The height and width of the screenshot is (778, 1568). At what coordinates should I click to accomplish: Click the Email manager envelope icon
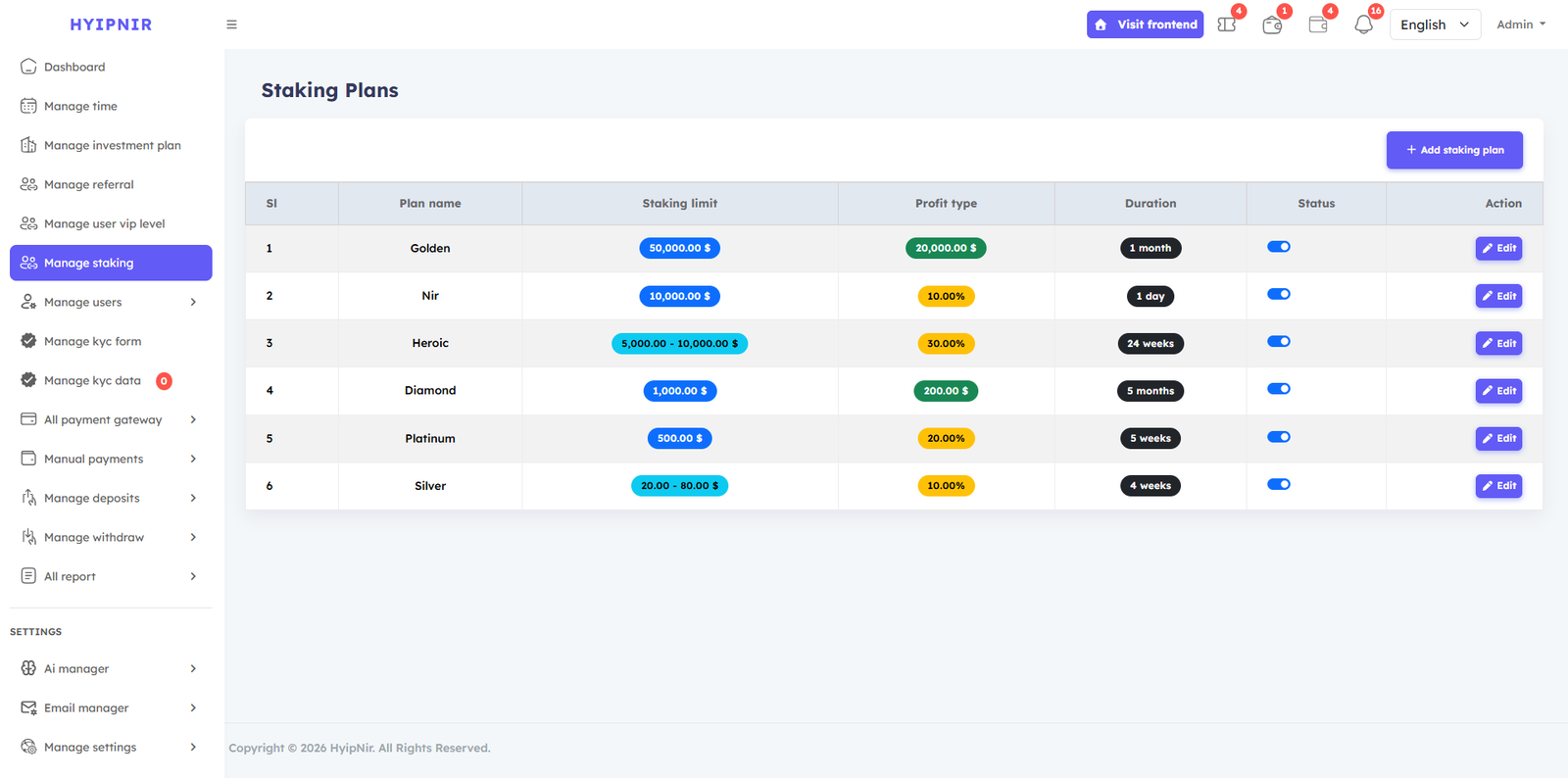[28, 707]
